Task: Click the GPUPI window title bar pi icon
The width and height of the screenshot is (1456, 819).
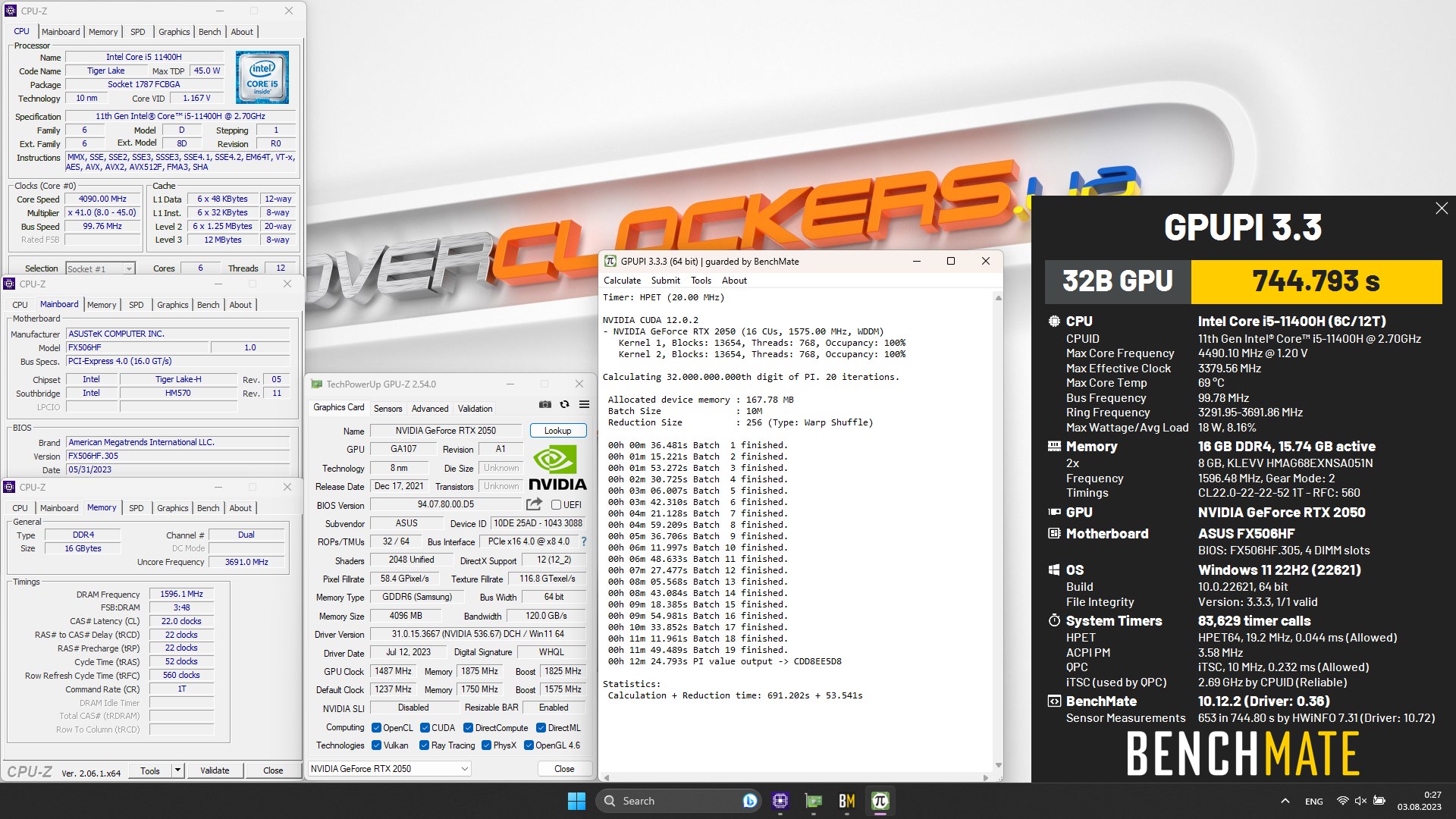Action: pyautogui.click(x=610, y=261)
